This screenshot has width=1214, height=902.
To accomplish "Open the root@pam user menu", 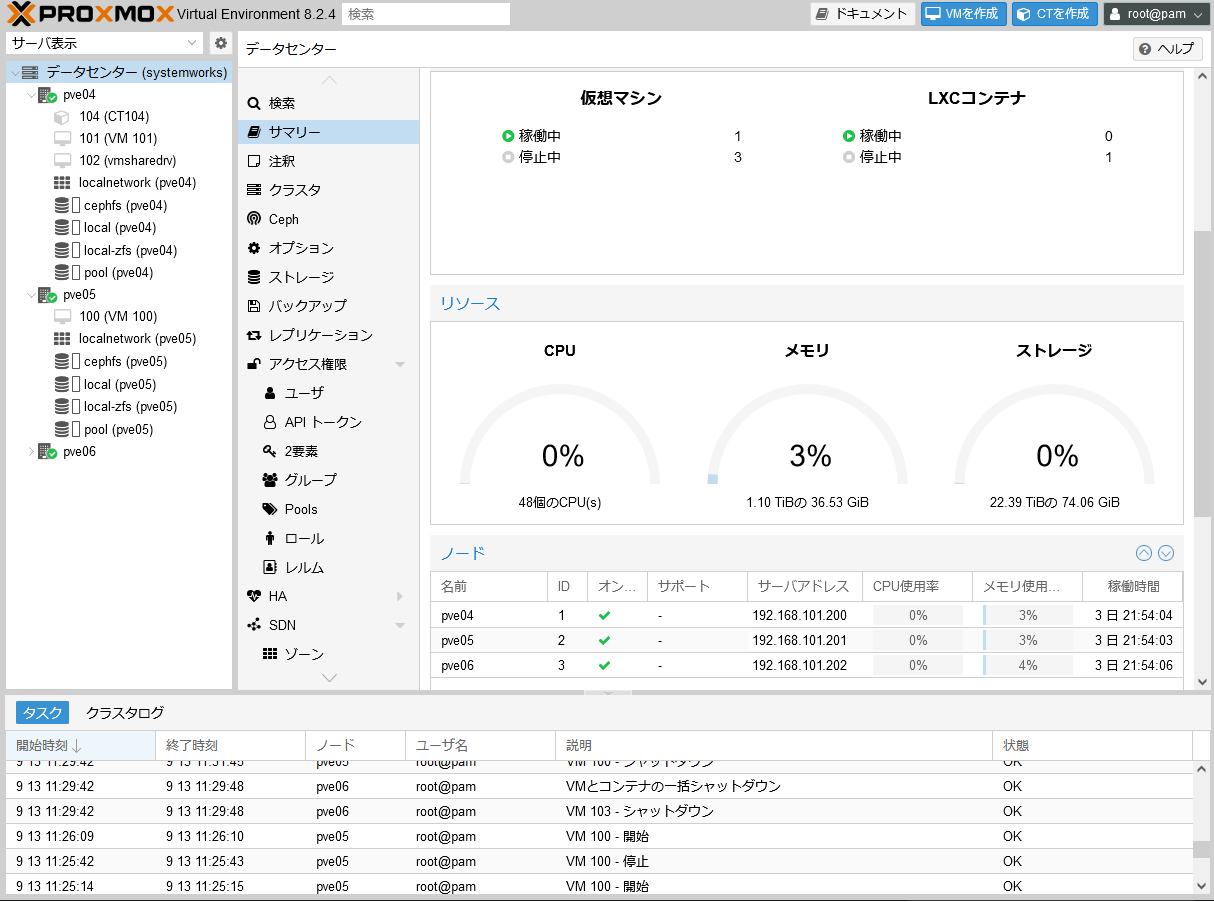I will point(1157,14).
